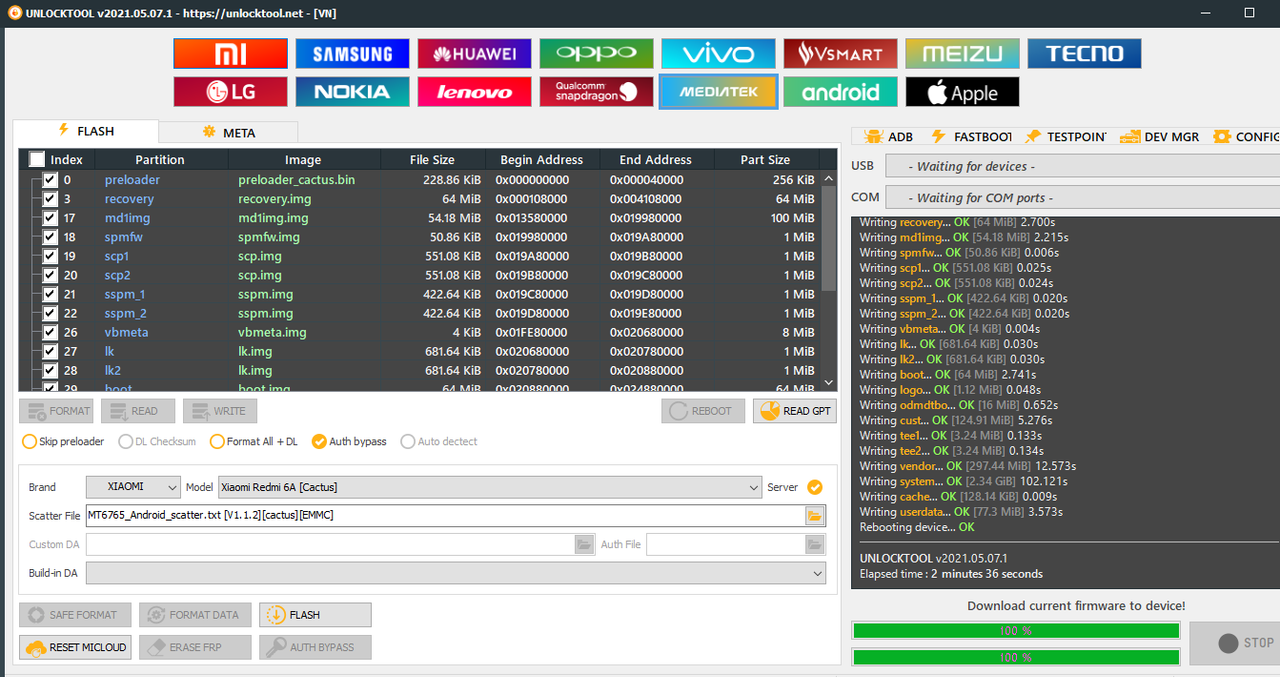Click the orange Server status check icon

815,487
